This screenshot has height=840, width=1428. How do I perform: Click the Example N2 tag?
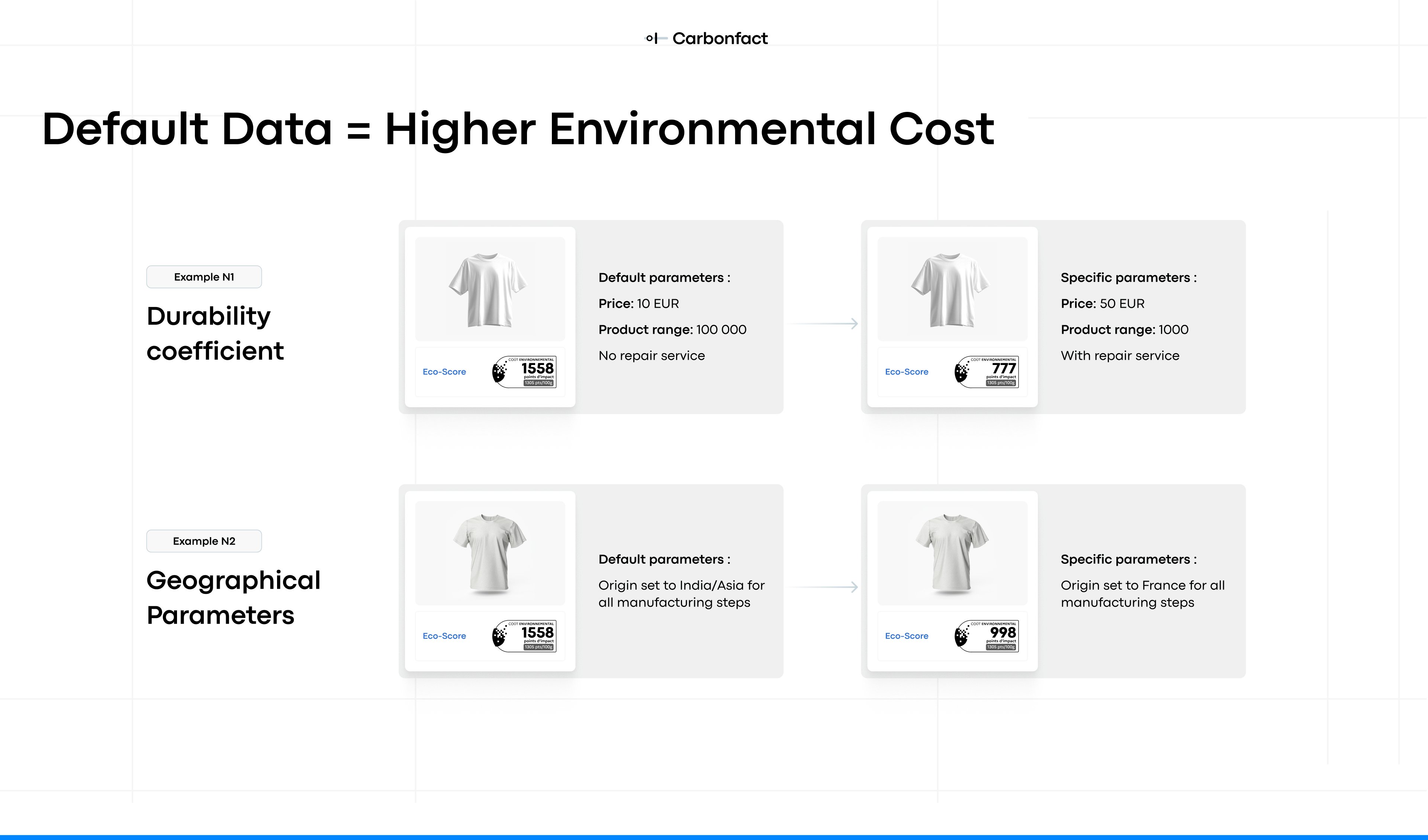click(x=204, y=541)
